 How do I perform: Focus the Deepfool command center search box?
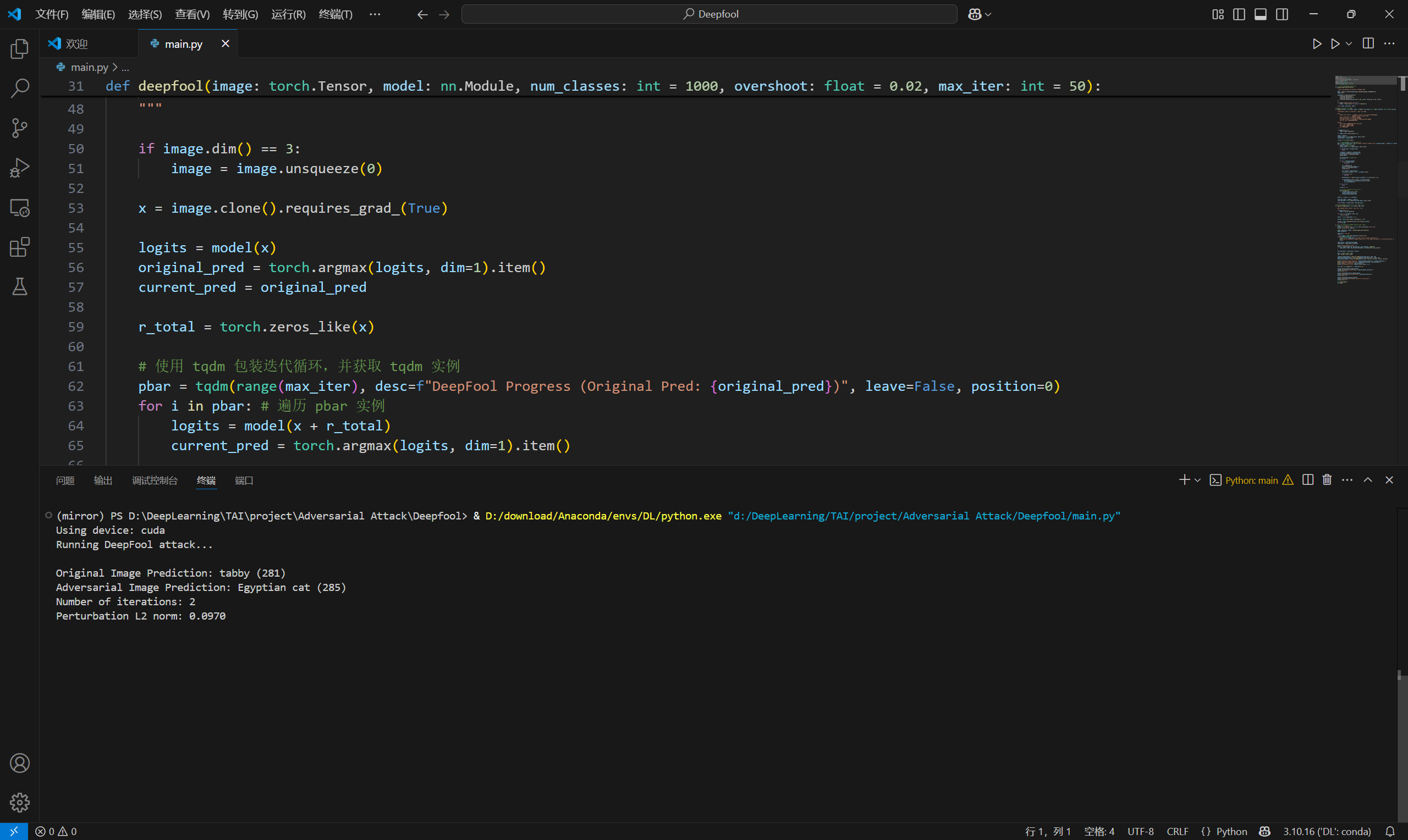coord(709,14)
